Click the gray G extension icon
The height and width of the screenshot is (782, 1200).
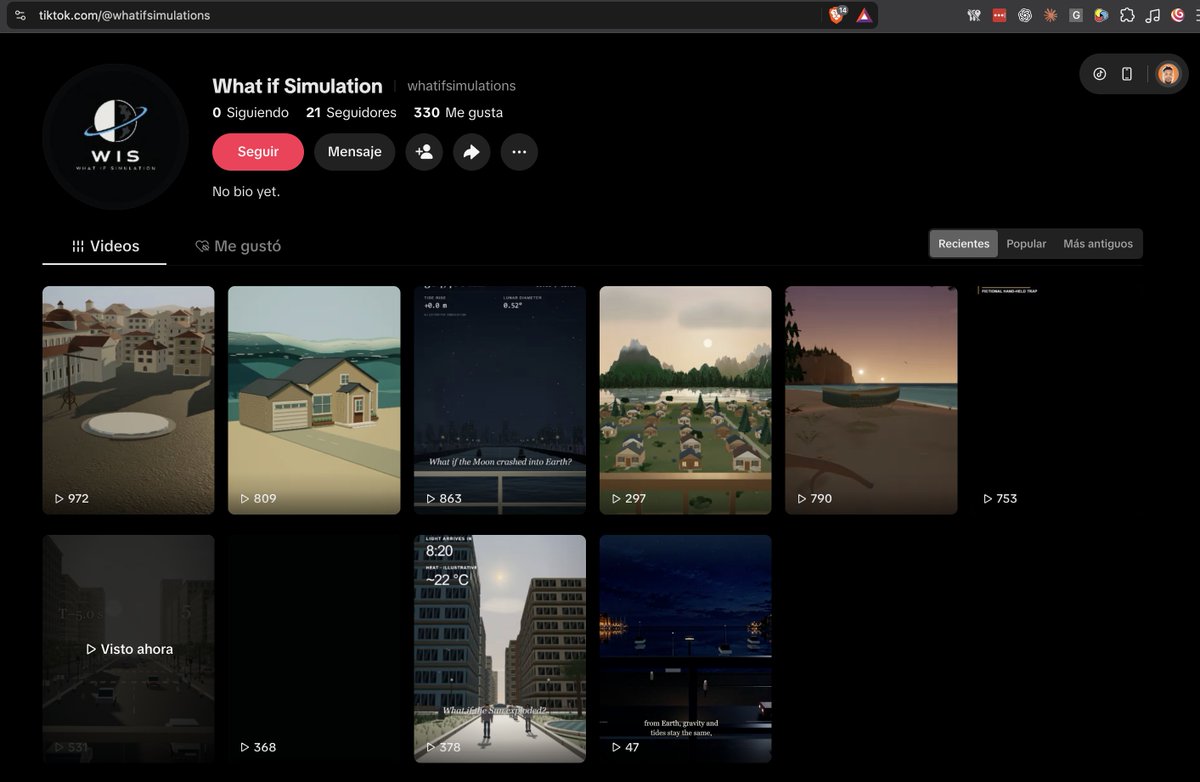pos(1076,15)
